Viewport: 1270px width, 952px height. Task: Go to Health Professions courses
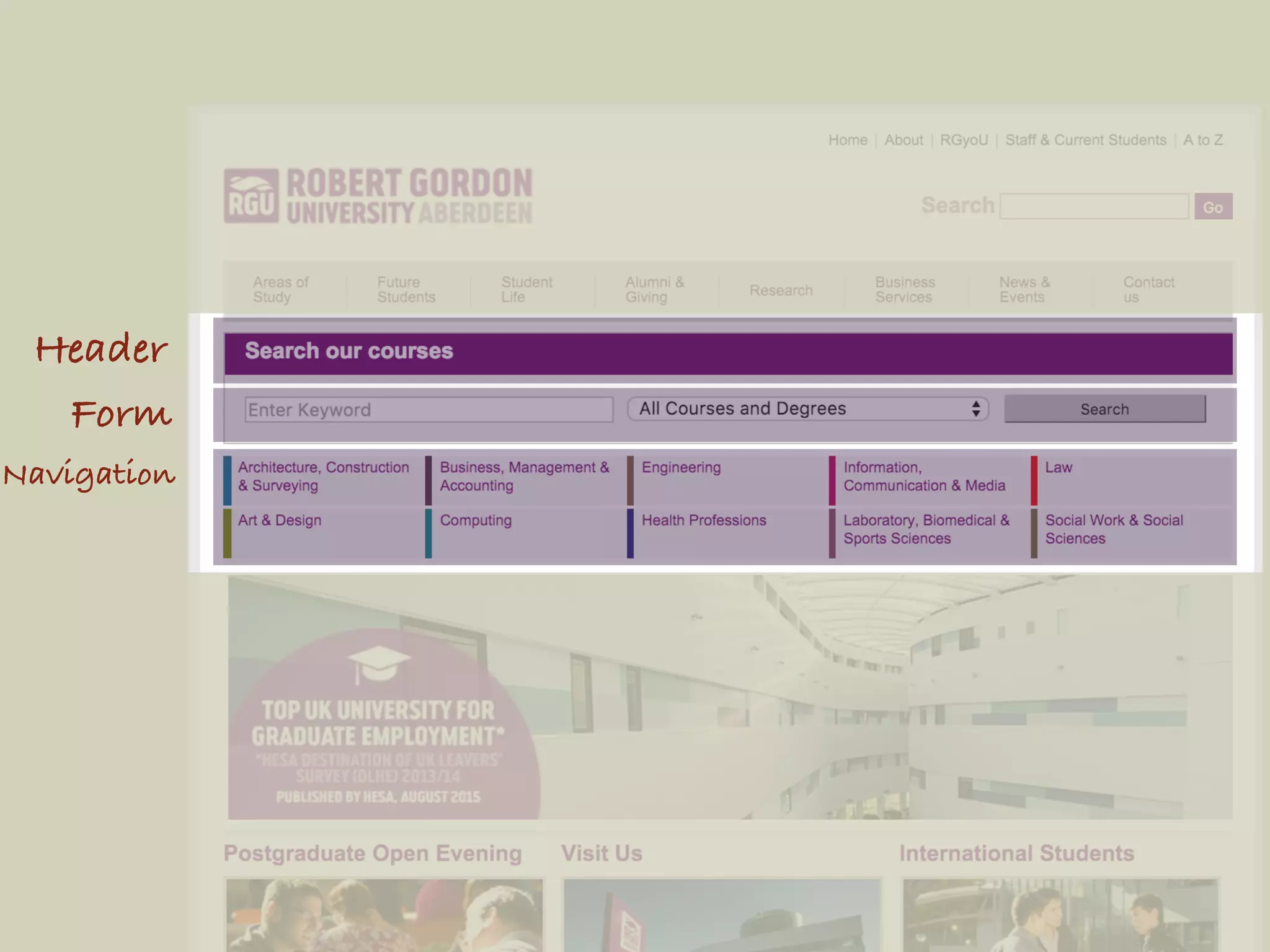(x=704, y=521)
